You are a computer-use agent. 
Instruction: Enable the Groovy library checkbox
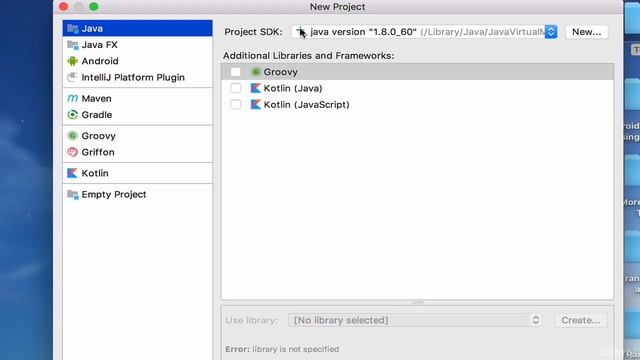[x=236, y=72]
